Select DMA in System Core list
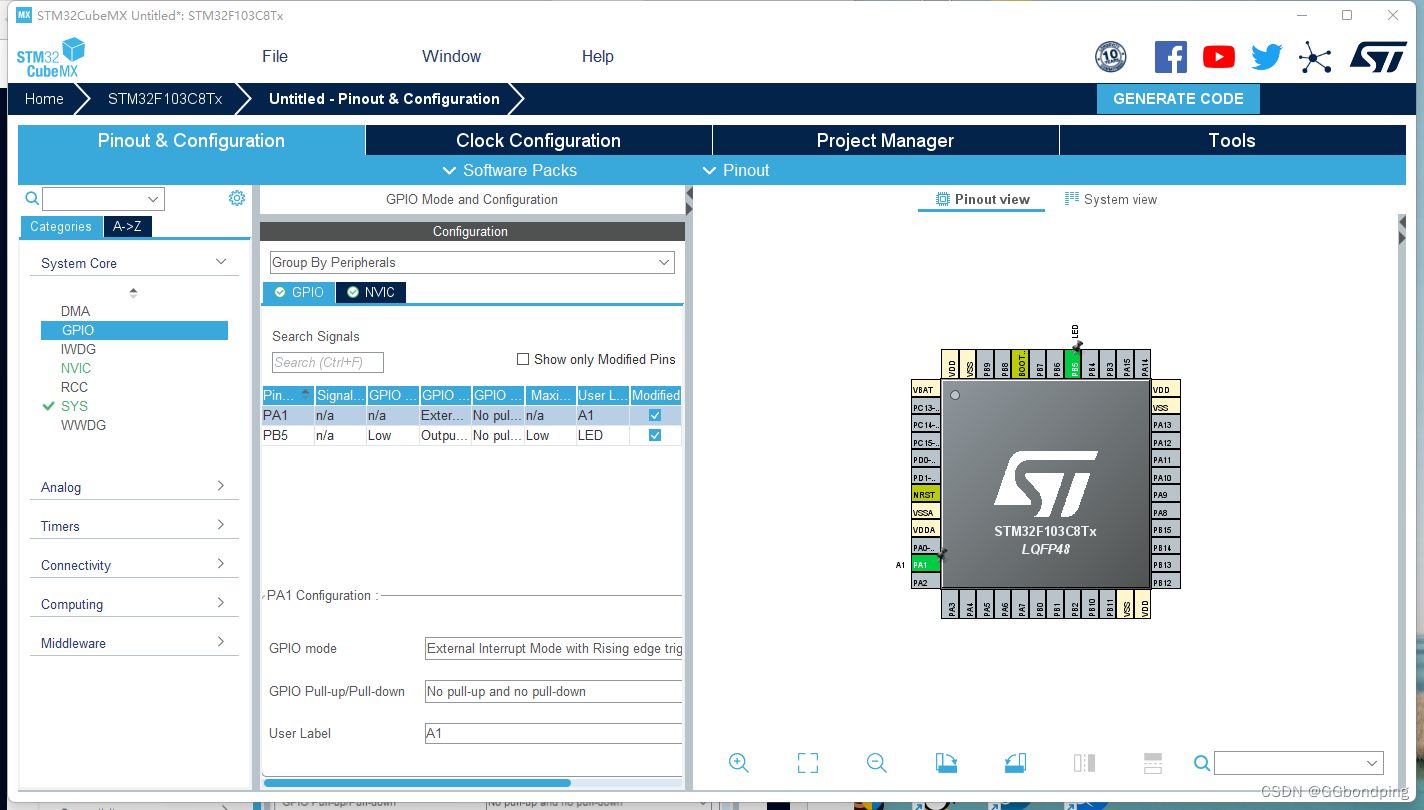Viewport: 1424px width, 810px height. click(75, 311)
